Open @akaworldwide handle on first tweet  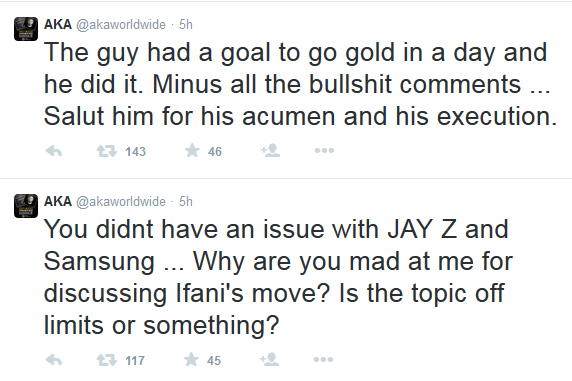121,25
